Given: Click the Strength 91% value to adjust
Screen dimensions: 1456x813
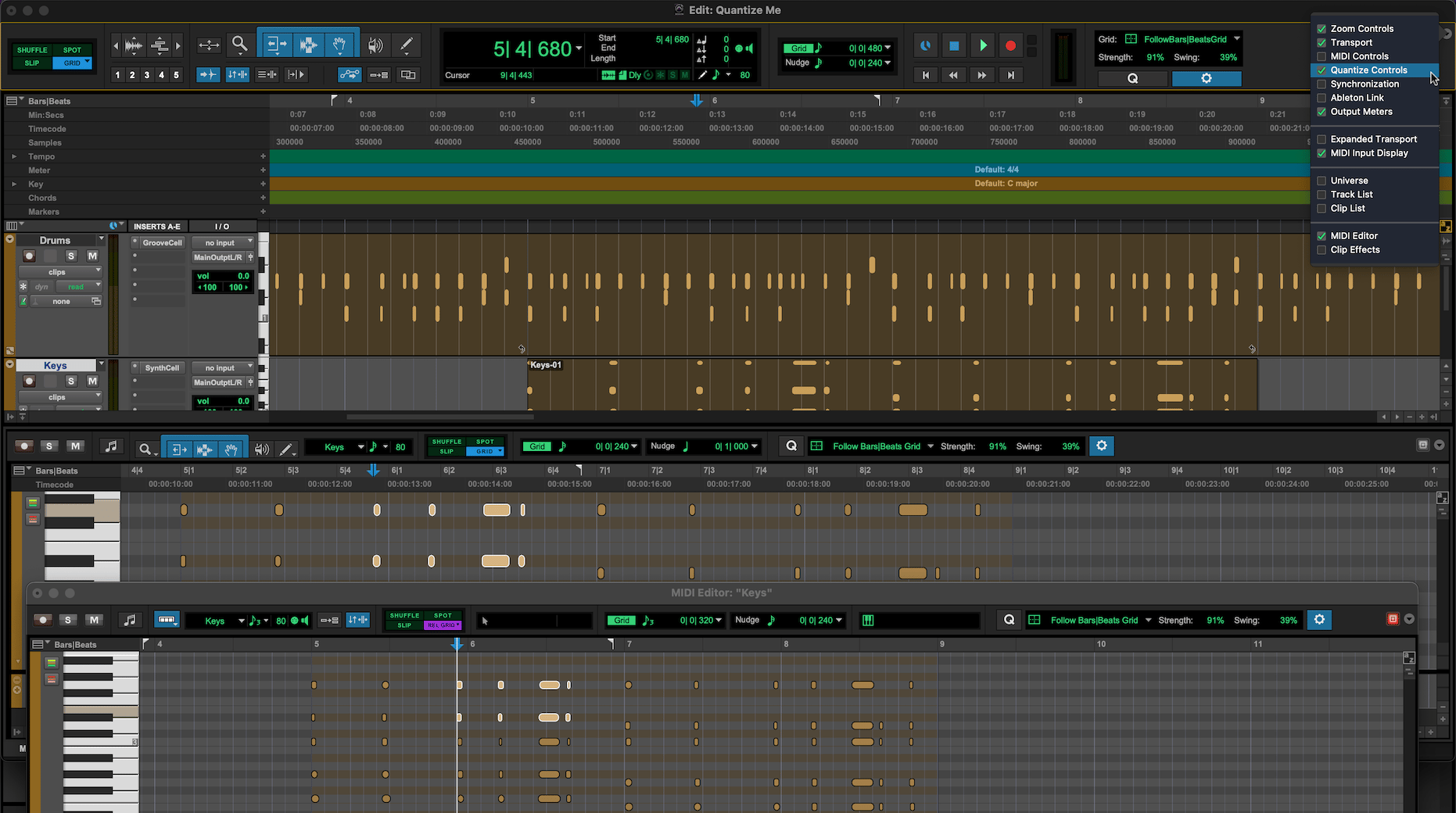Looking at the screenshot, I should (1156, 56).
